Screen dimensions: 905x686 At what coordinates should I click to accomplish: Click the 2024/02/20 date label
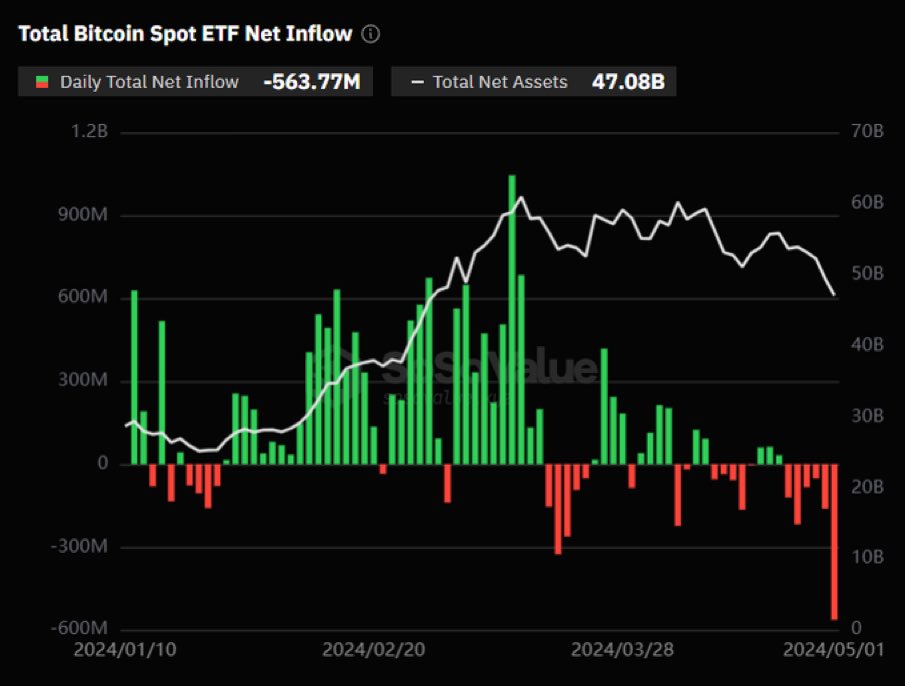(x=374, y=648)
